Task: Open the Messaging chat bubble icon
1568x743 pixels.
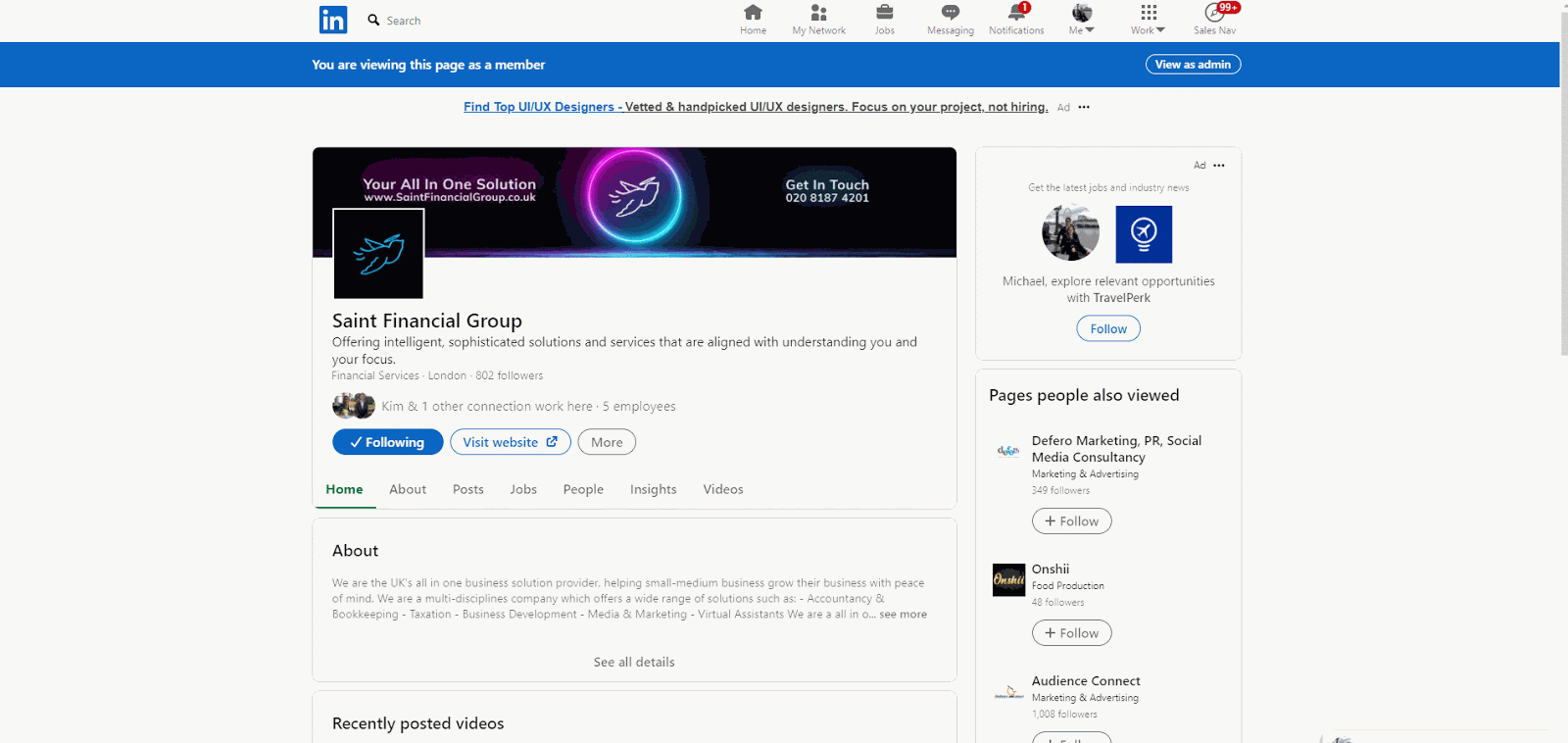Action: click(x=951, y=13)
